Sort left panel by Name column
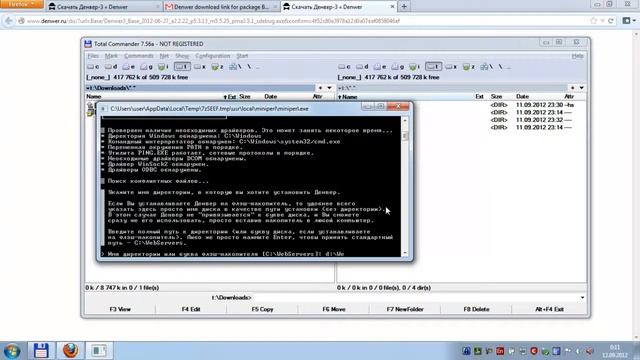Image resolution: width=640 pixels, height=360 pixels. 94,97
